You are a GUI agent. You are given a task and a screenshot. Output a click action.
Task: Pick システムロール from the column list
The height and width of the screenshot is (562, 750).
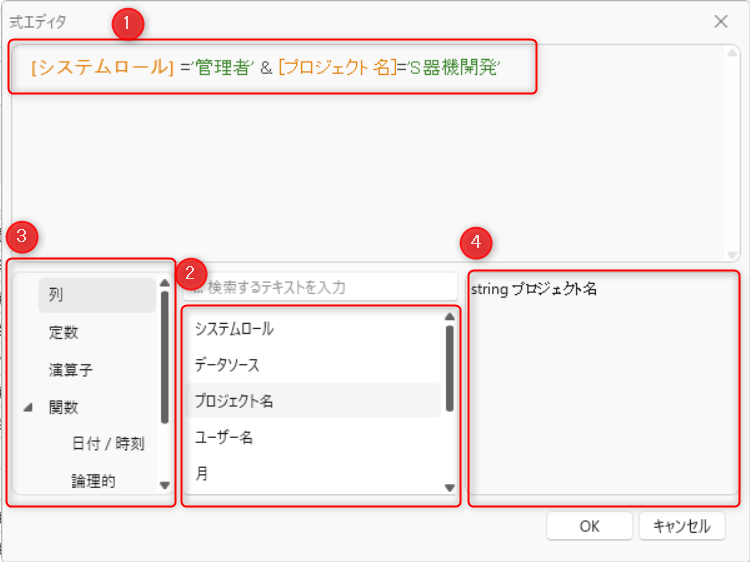click(x=234, y=328)
